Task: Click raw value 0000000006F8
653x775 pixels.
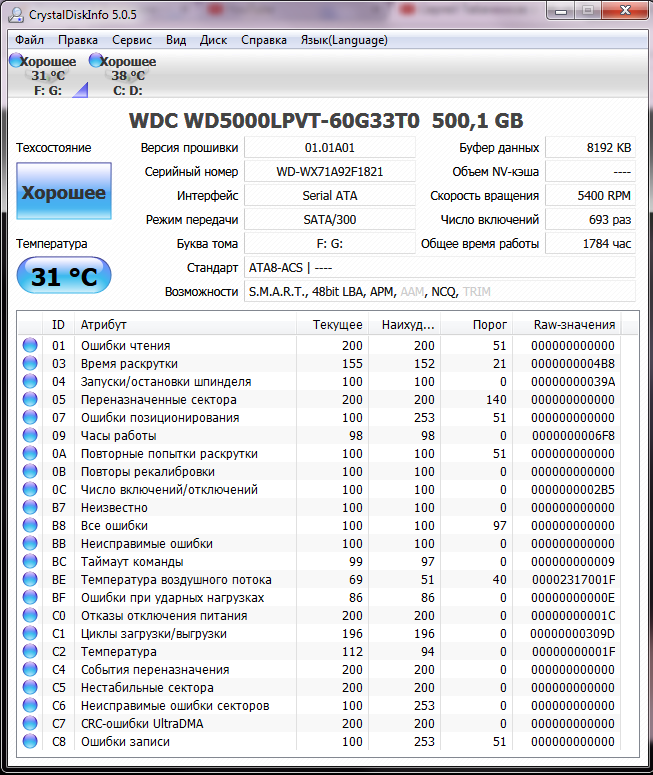Action: click(573, 435)
